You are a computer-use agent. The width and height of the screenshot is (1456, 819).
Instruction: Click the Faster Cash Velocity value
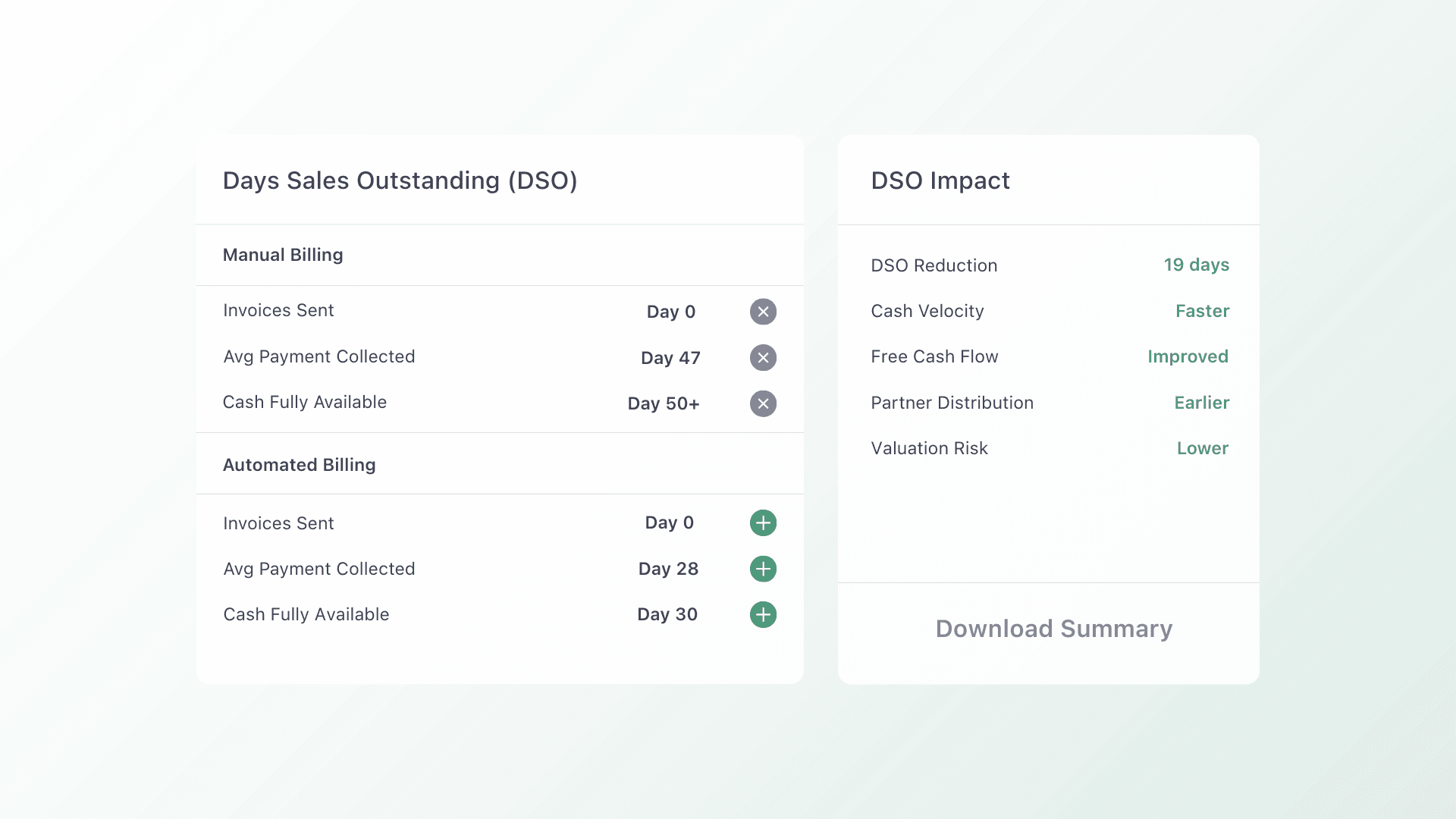coord(1202,311)
